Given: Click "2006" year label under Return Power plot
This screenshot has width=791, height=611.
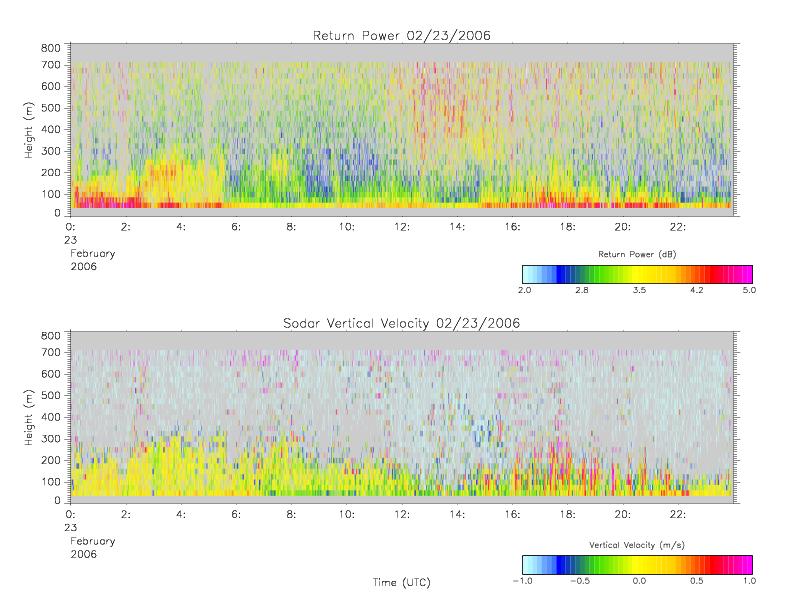Looking at the screenshot, I should tap(83, 266).
